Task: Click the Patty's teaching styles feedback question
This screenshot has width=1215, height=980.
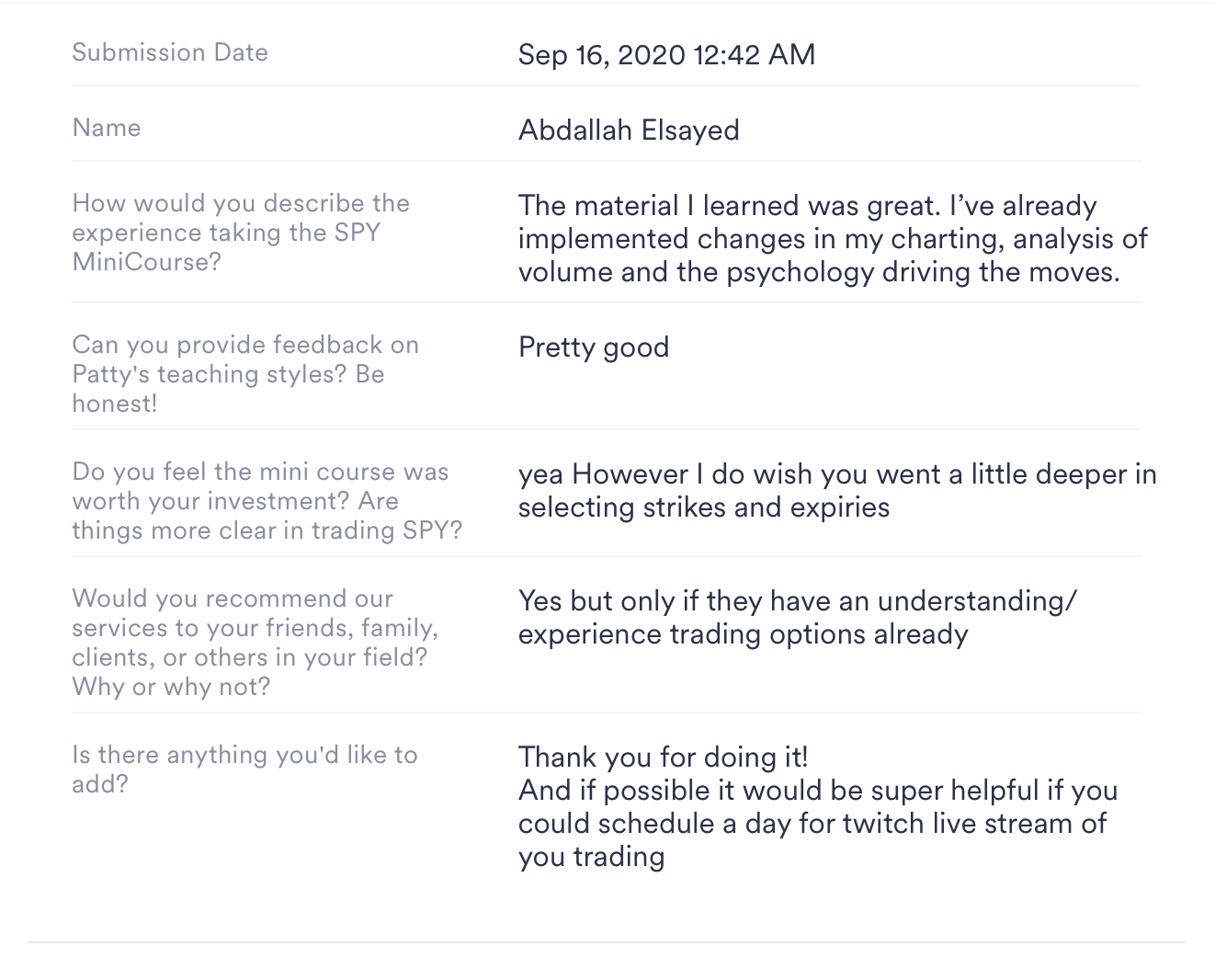Action: (245, 374)
